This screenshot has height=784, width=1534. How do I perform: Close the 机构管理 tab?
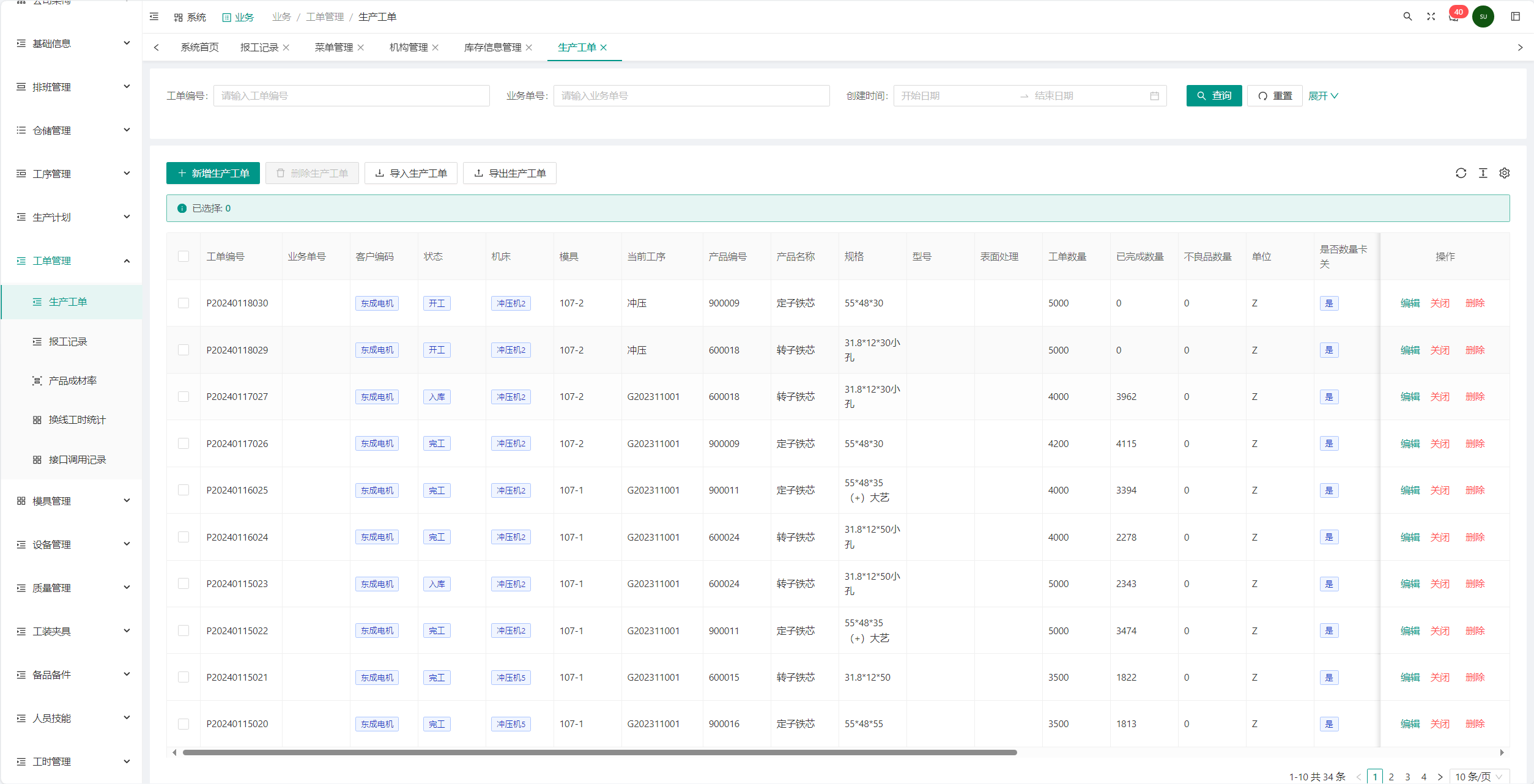click(435, 48)
